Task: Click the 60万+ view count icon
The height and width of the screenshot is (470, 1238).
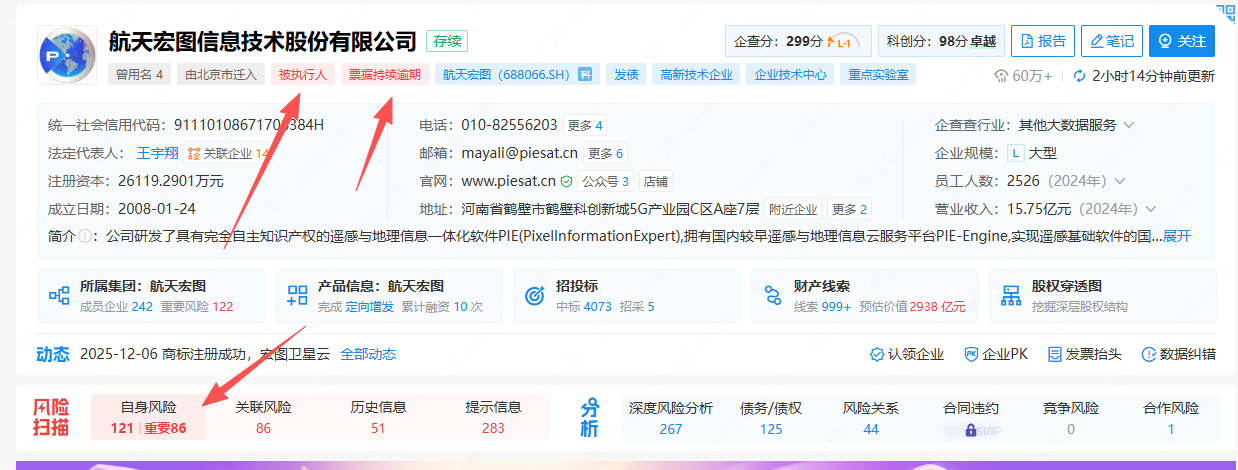Action: point(1001,75)
